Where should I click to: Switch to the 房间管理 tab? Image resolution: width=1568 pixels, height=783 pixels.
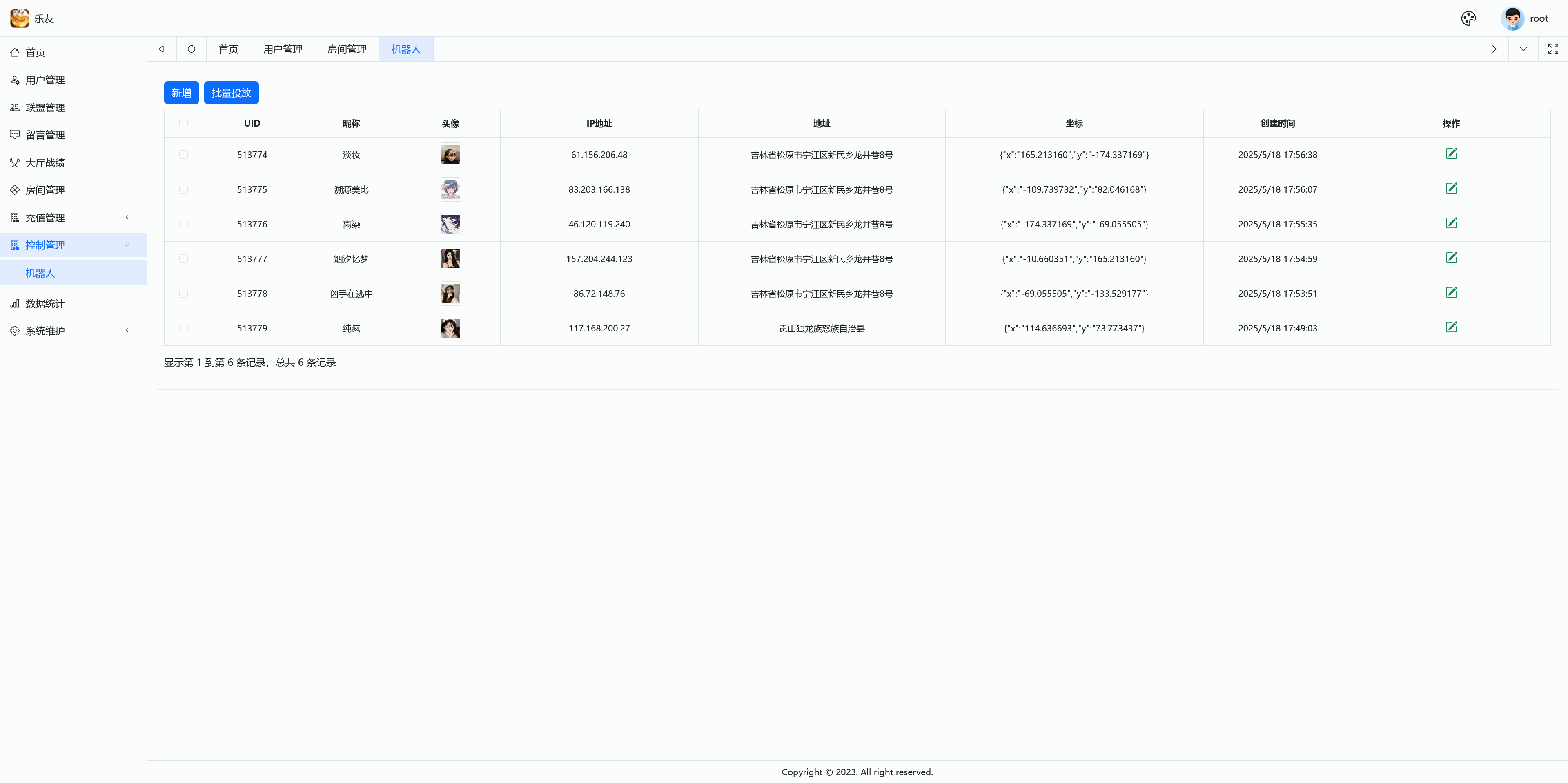click(346, 49)
